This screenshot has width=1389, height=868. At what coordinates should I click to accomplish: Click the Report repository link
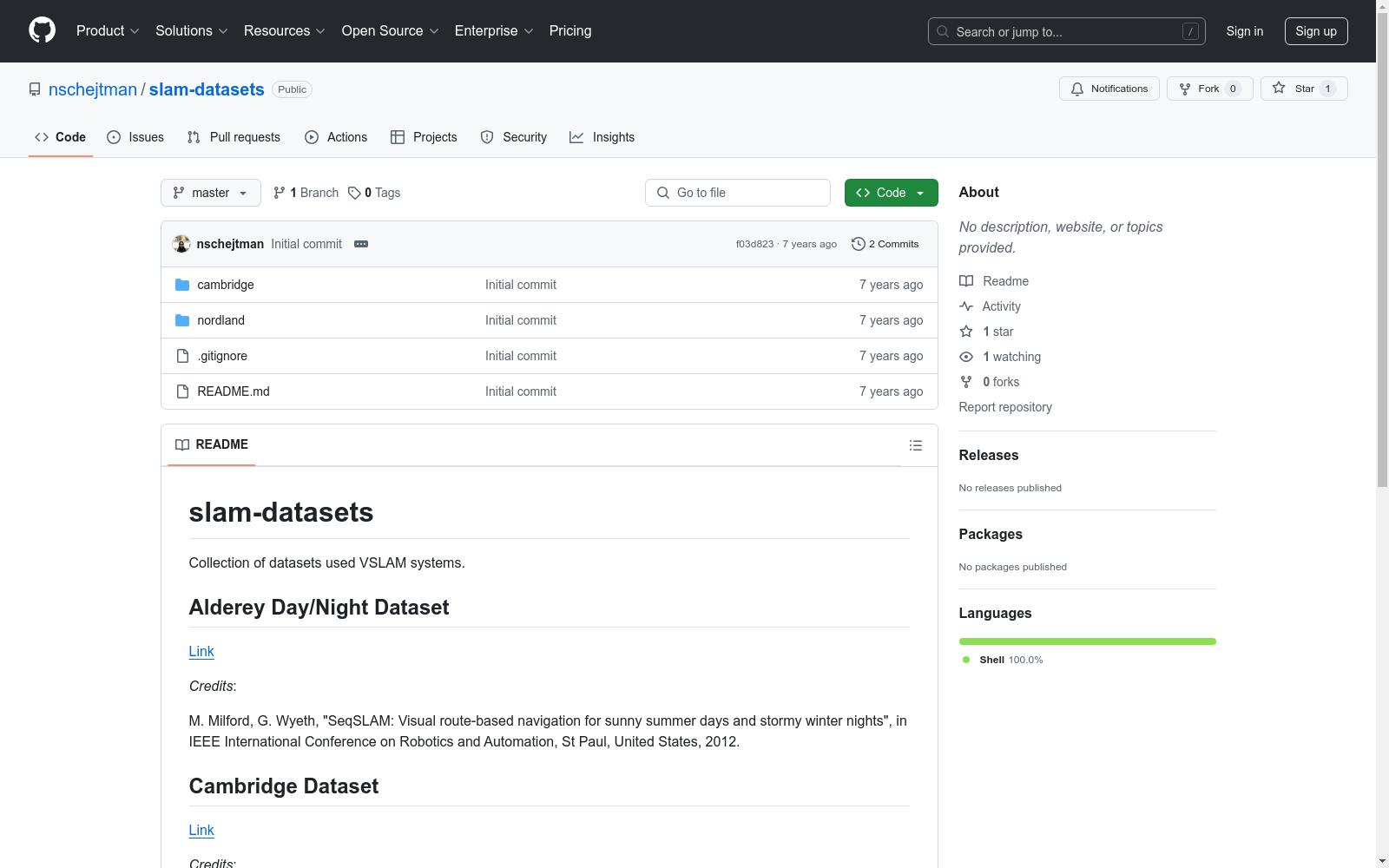coord(1005,407)
